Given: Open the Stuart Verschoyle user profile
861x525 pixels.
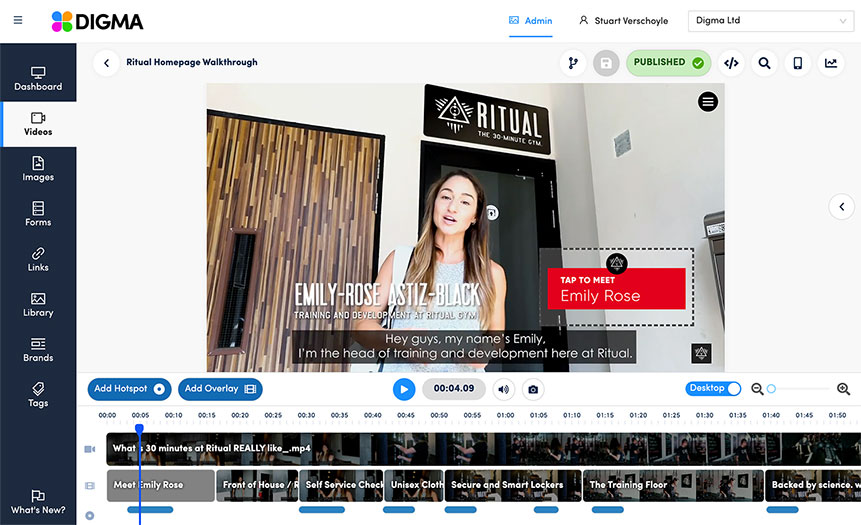Looking at the screenshot, I should [x=623, y=21].
